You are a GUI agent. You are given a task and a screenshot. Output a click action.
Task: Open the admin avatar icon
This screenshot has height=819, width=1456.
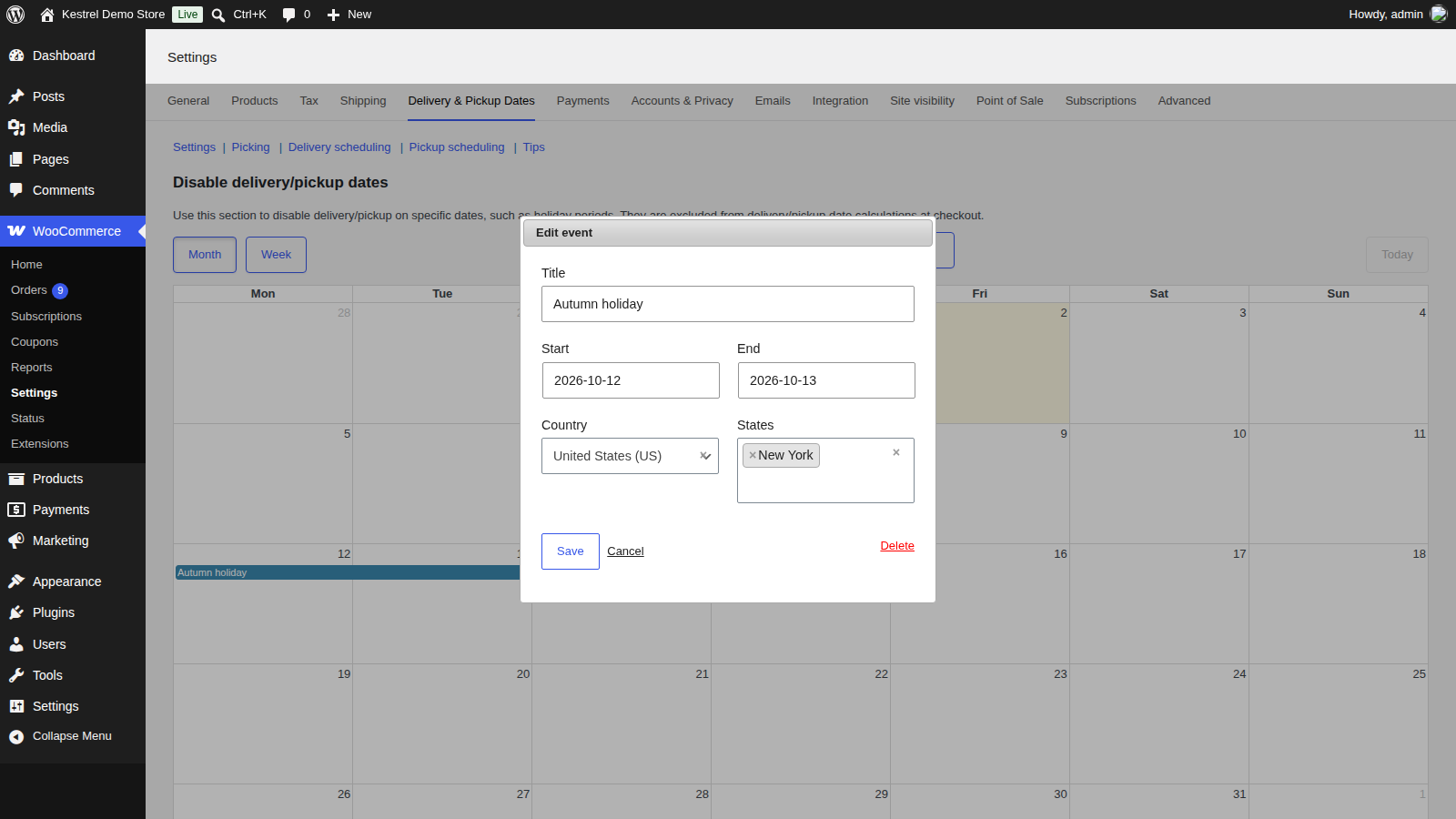(x=1439, y=14)
